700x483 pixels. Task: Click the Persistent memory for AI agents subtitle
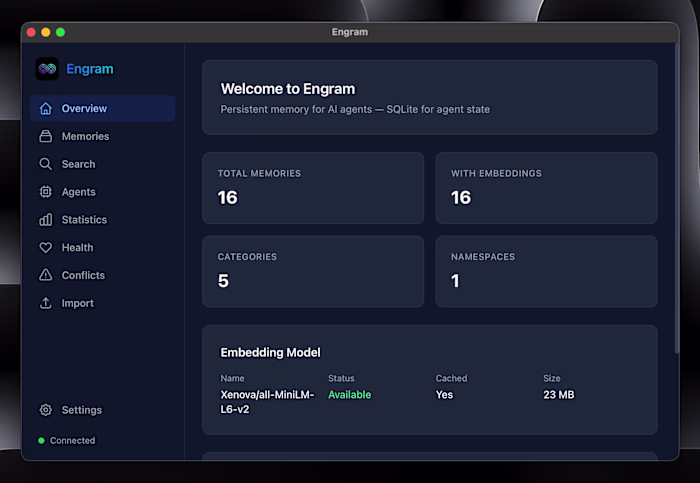355,109
